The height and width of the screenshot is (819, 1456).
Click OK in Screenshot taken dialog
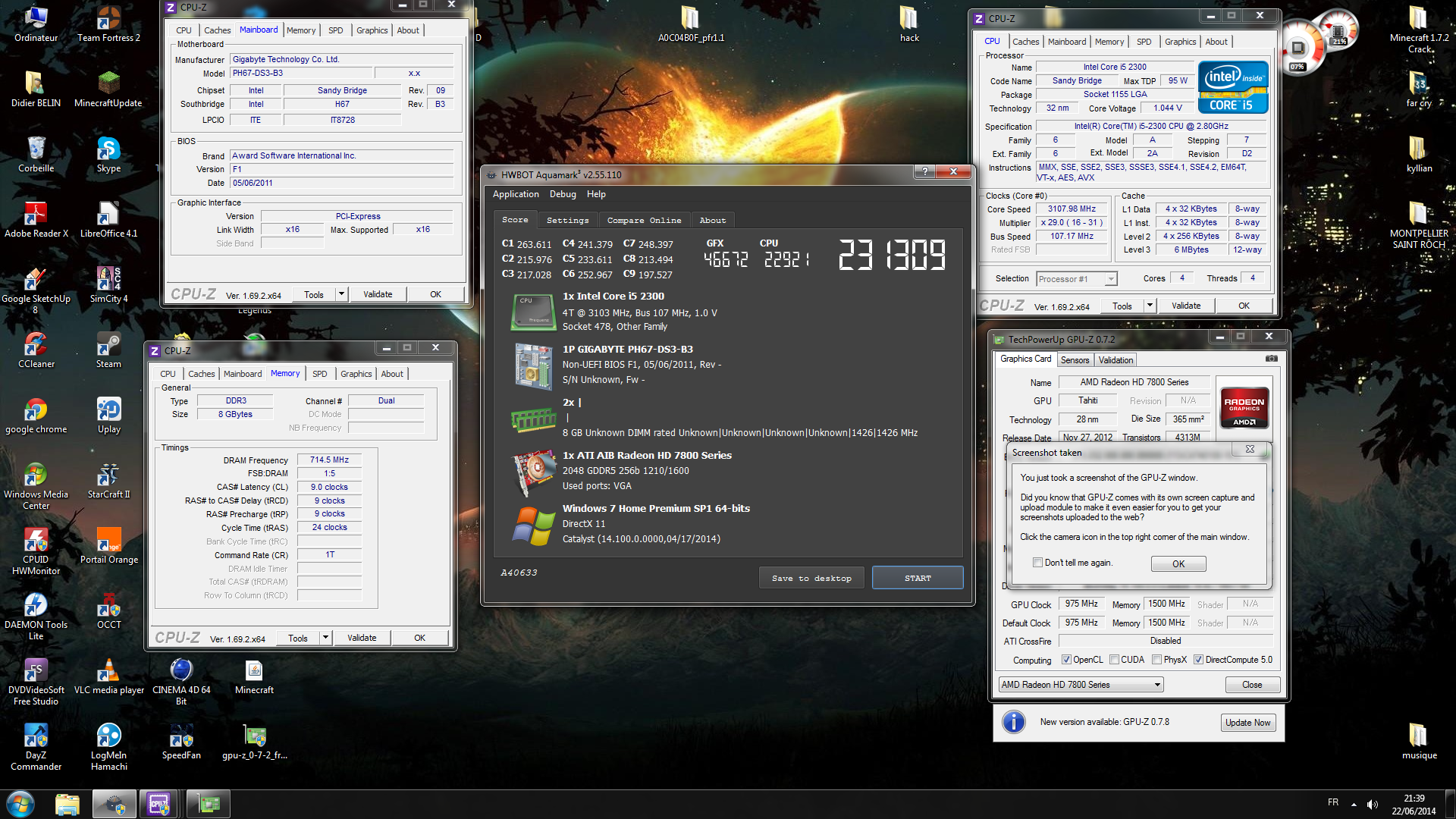[x=1178, y=563]
